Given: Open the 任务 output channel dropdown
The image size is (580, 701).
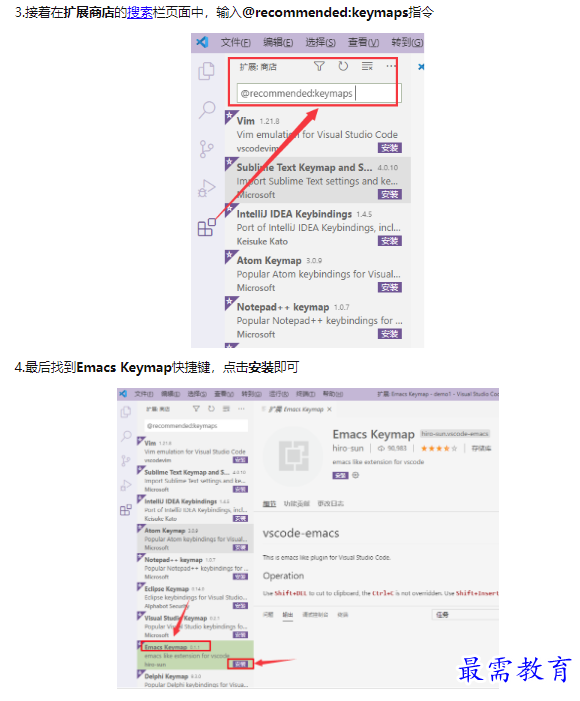Looking at the screenshot, I should pyautogui.click(x=465, y=615).
